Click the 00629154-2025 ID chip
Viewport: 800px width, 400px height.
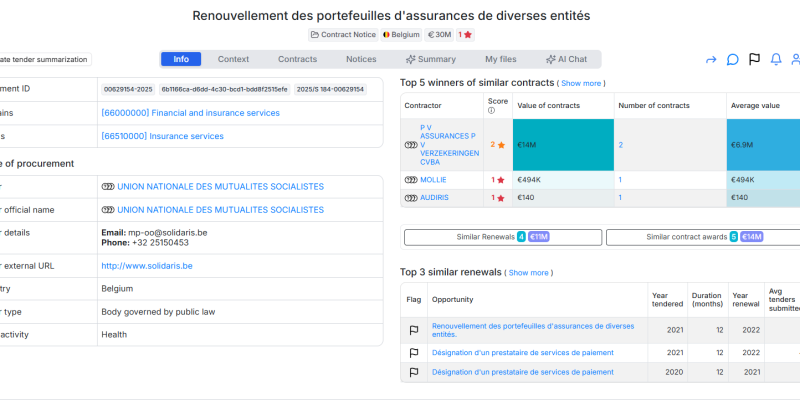(x=128, y=89)
